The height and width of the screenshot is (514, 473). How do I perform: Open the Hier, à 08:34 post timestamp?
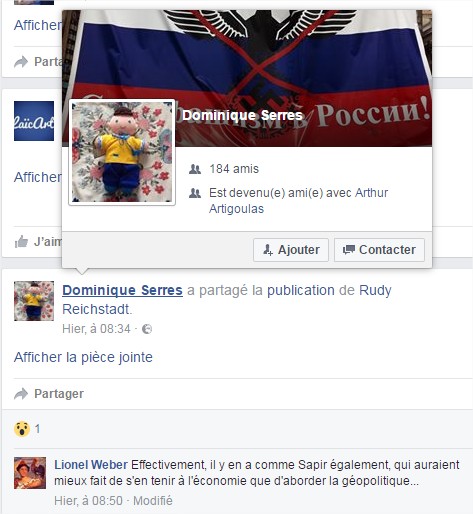[96, 329]
